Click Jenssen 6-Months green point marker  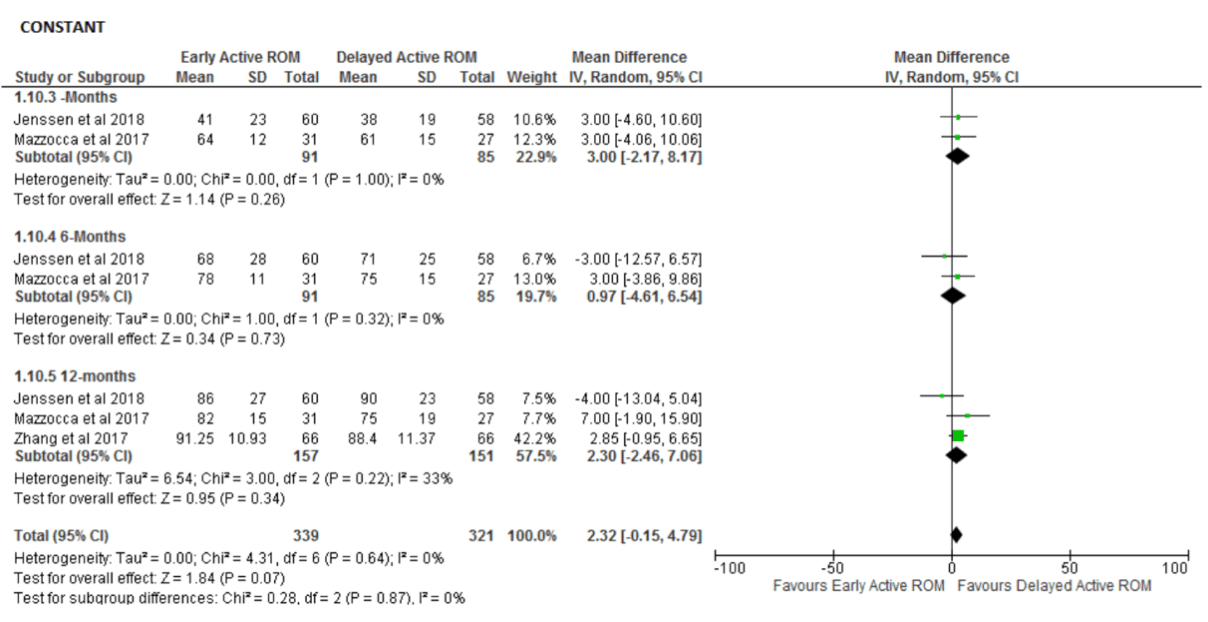[944, 257]
